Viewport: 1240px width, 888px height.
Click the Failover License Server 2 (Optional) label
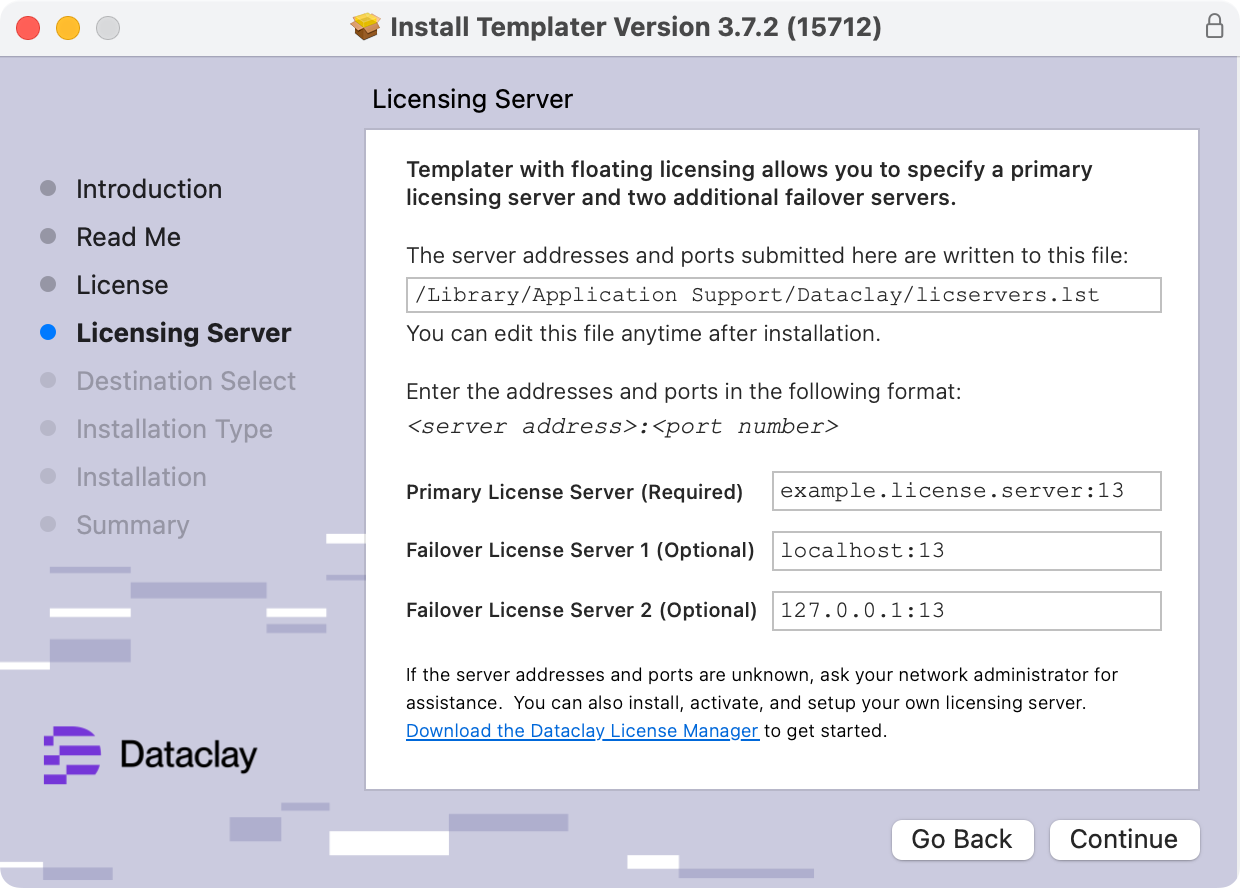pyautogui.click(x=581, y=611)
